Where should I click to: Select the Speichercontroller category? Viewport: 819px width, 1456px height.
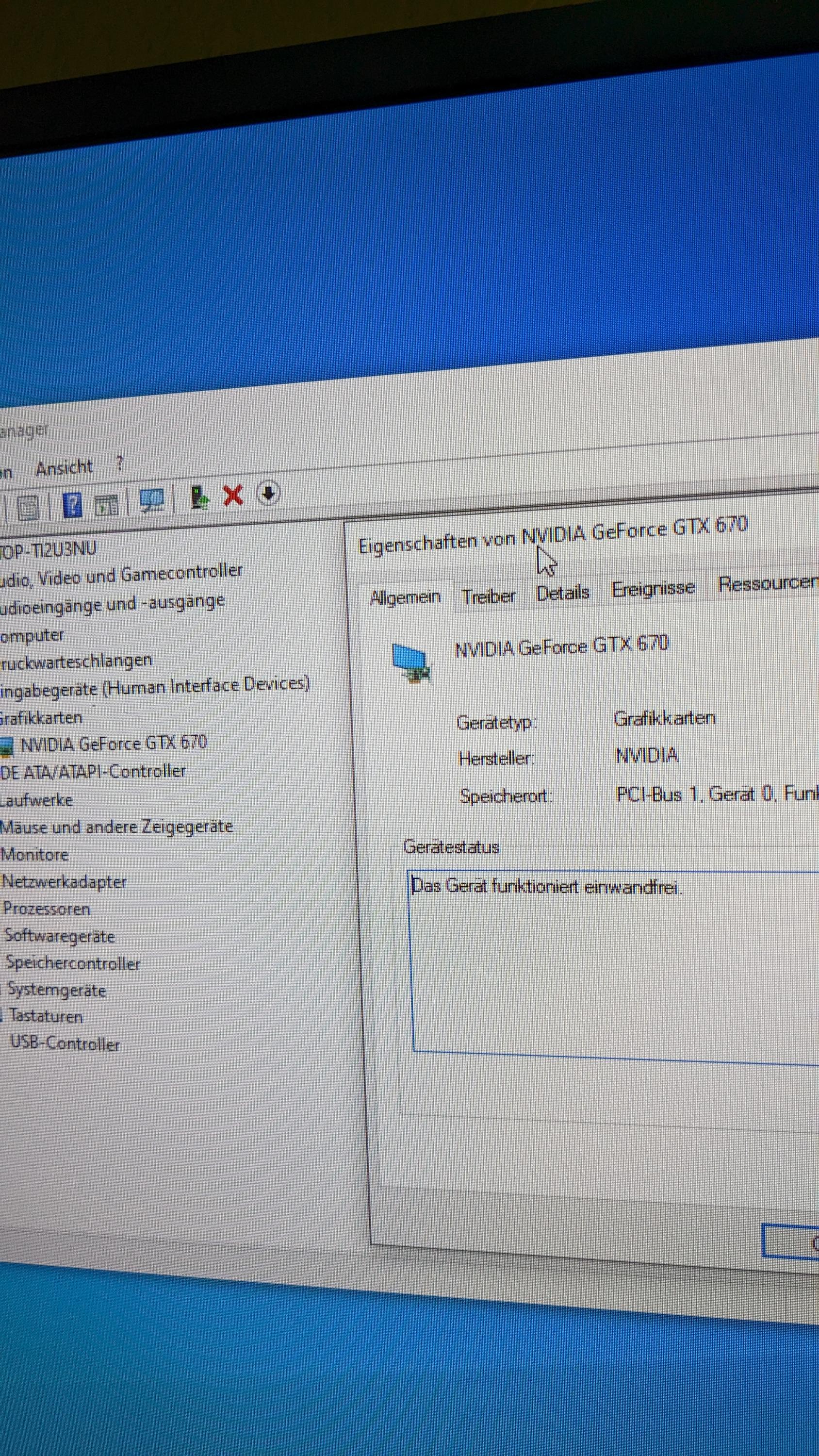point(73,963)
